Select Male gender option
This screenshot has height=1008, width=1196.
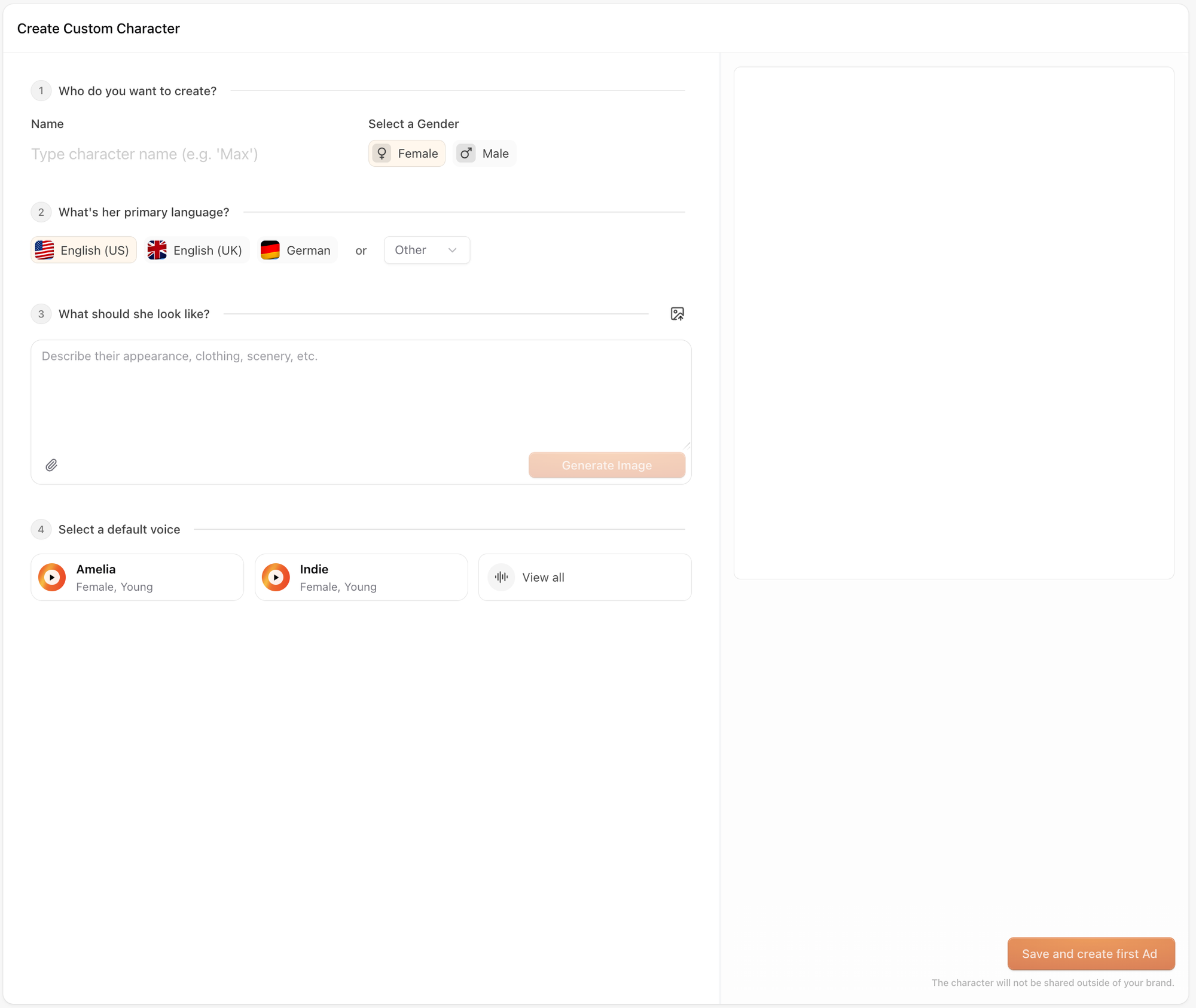(484, 154)
